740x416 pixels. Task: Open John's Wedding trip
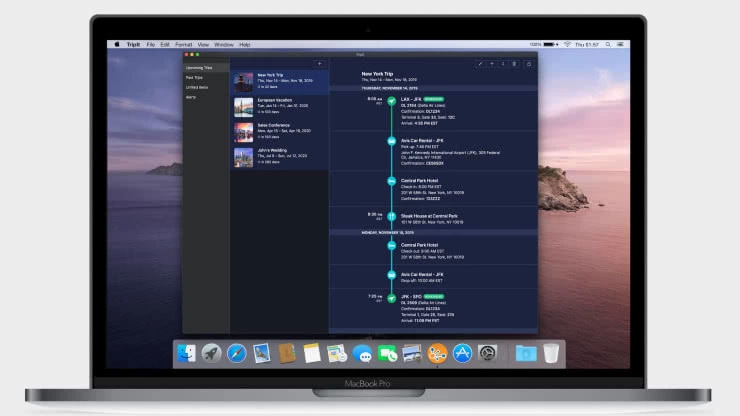pos(279,157)
